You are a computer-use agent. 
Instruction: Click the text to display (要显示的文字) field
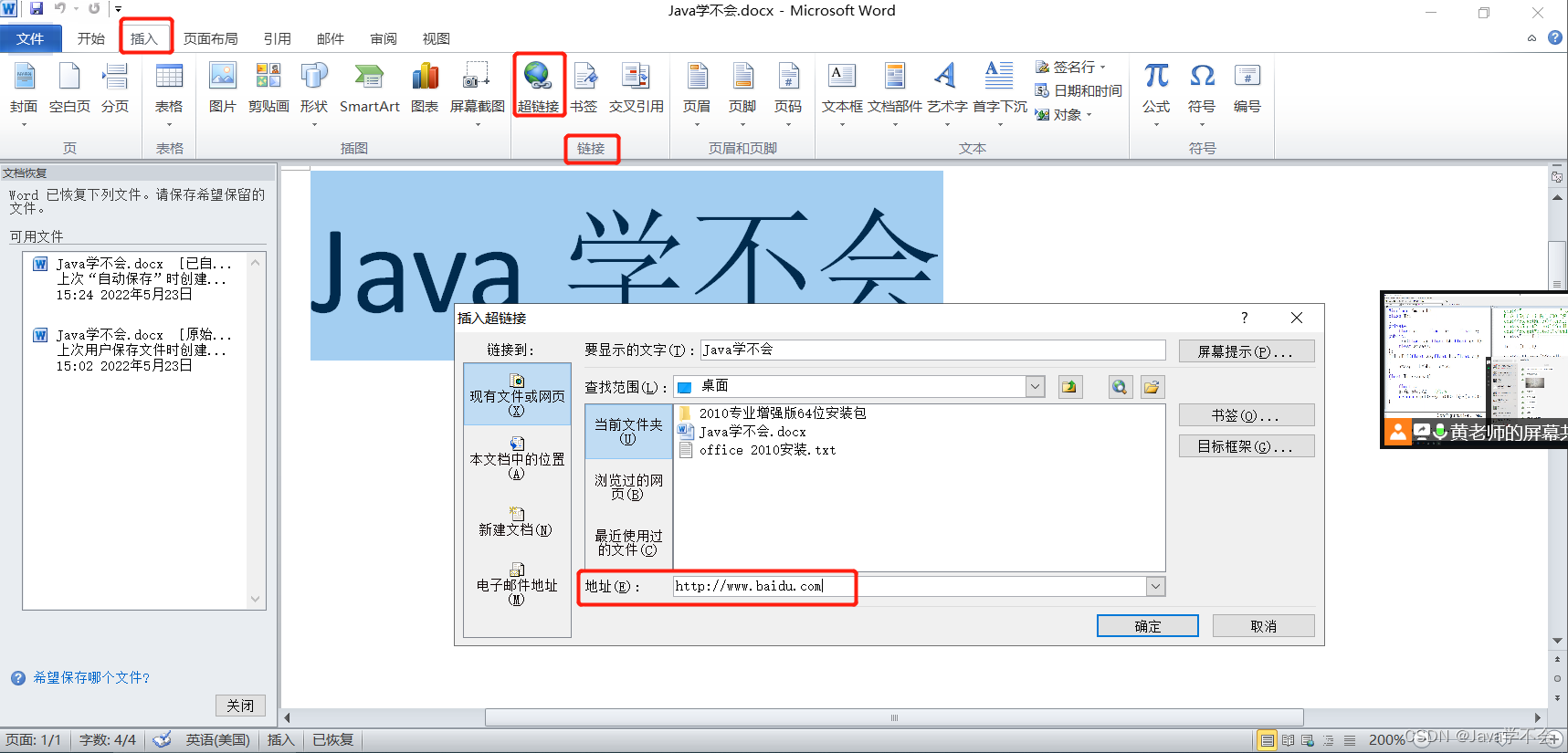coord(933,350)
